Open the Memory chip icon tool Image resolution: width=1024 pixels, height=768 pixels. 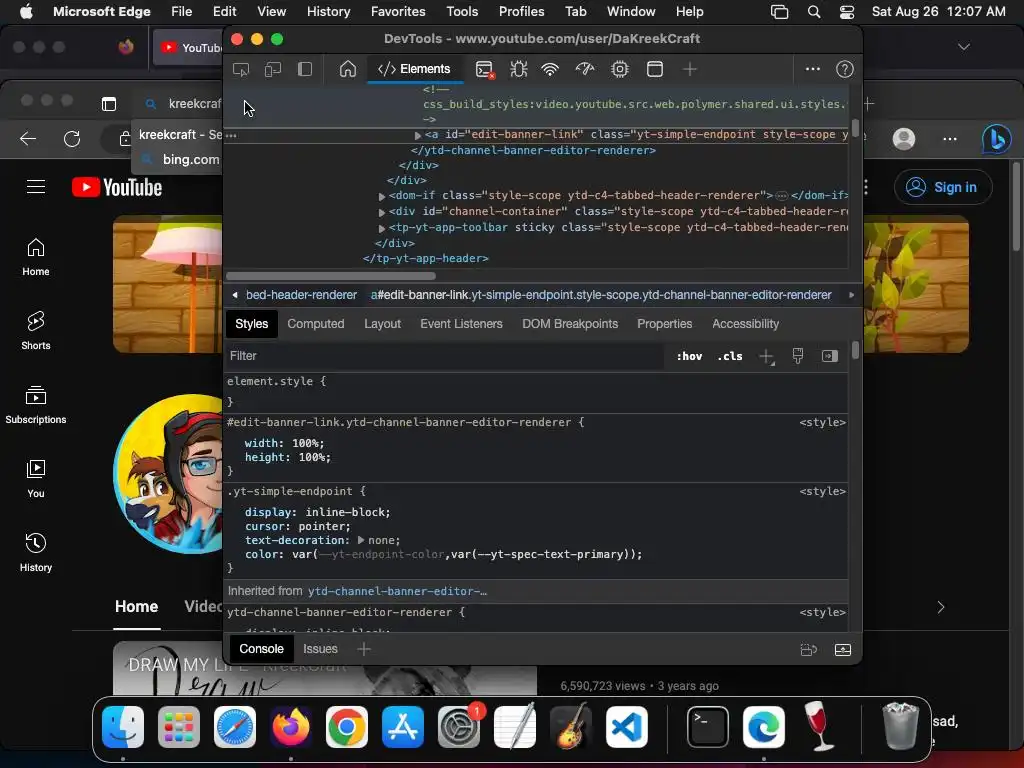620,69
